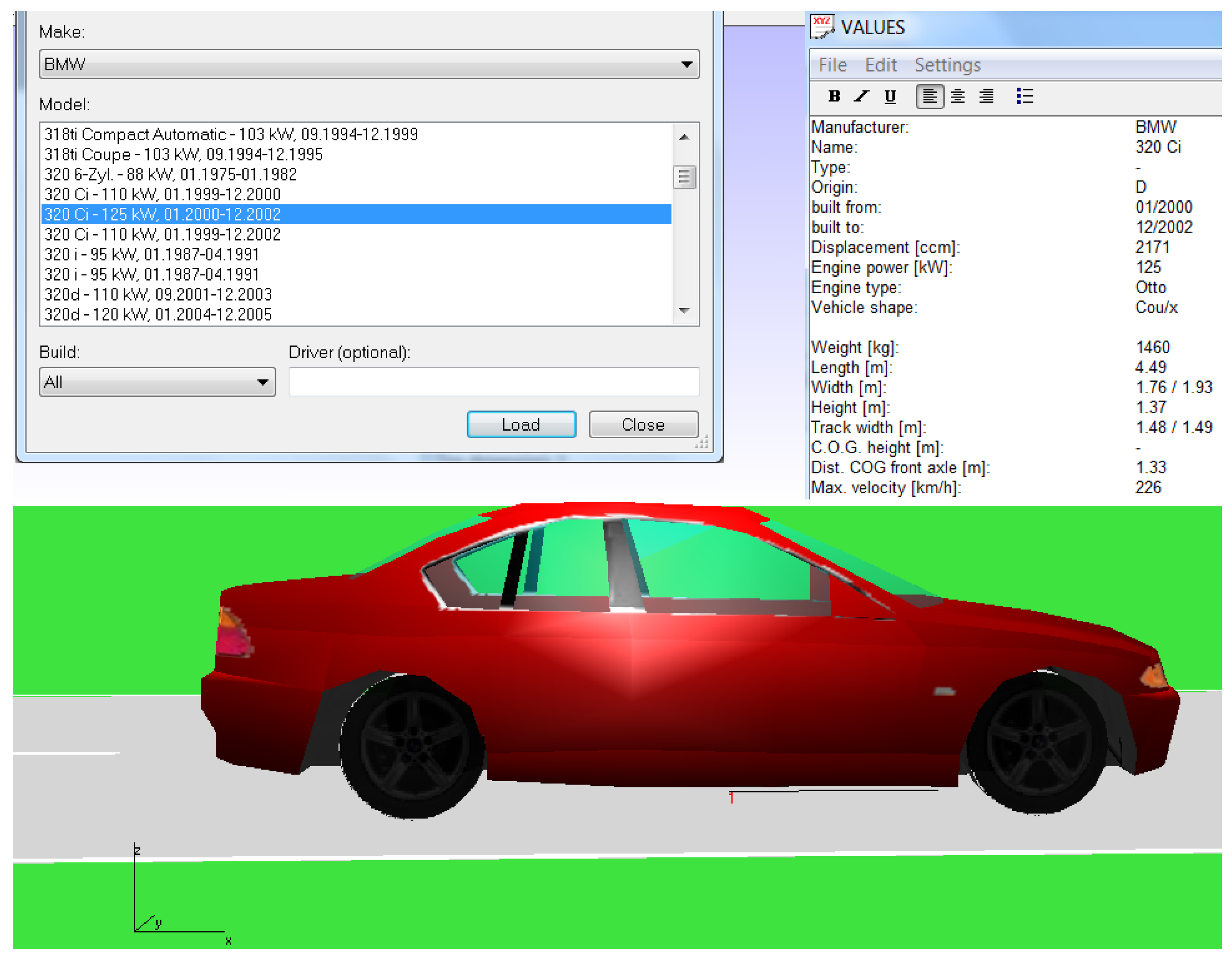Expand the Build dropdown set to All
This screenshot has width=1232, height=958.
click(x=158, y=382)
